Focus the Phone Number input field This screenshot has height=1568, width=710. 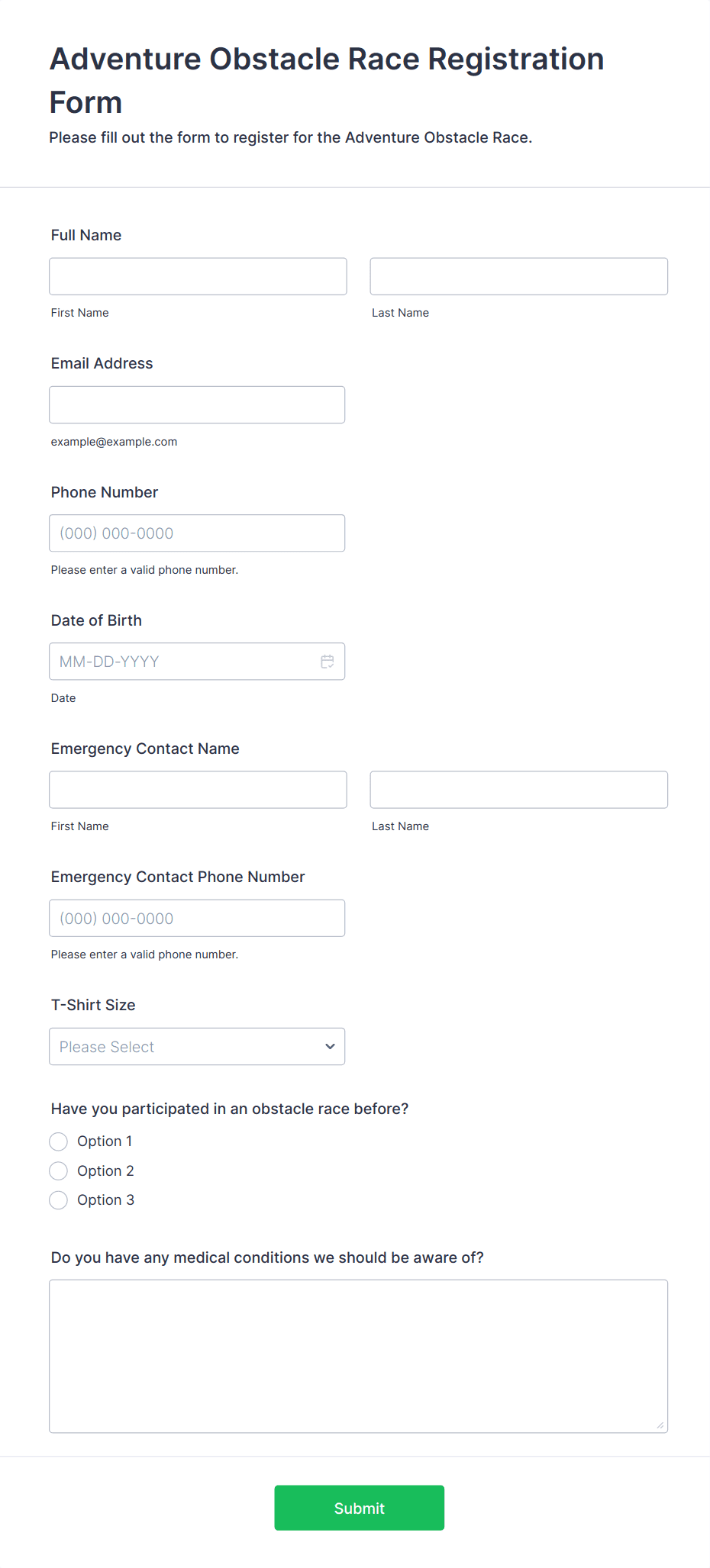point(197,533)
